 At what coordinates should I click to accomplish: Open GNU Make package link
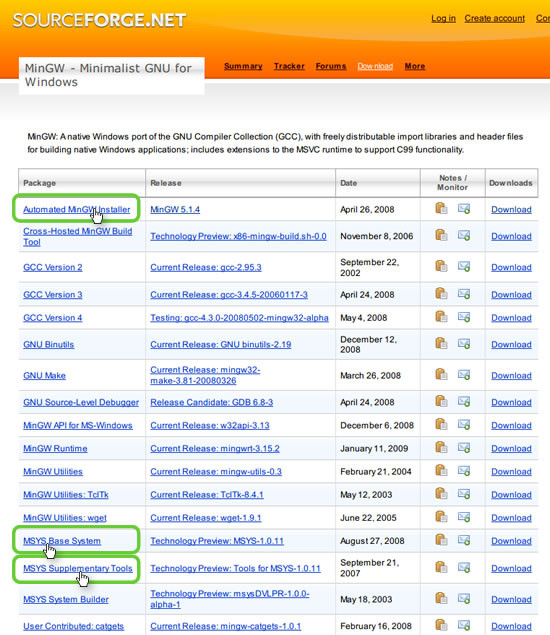[44, 375]
